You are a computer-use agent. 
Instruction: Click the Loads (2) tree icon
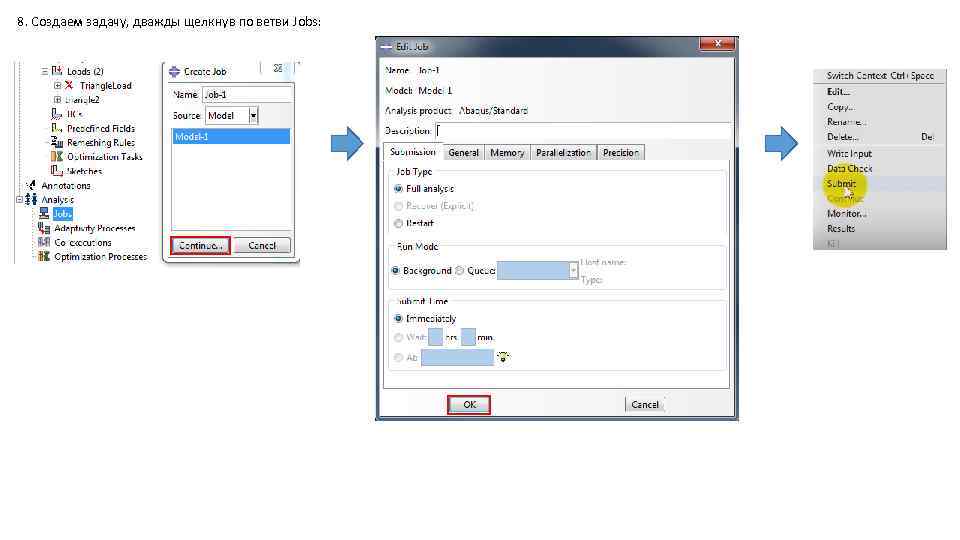click(57, 71)
